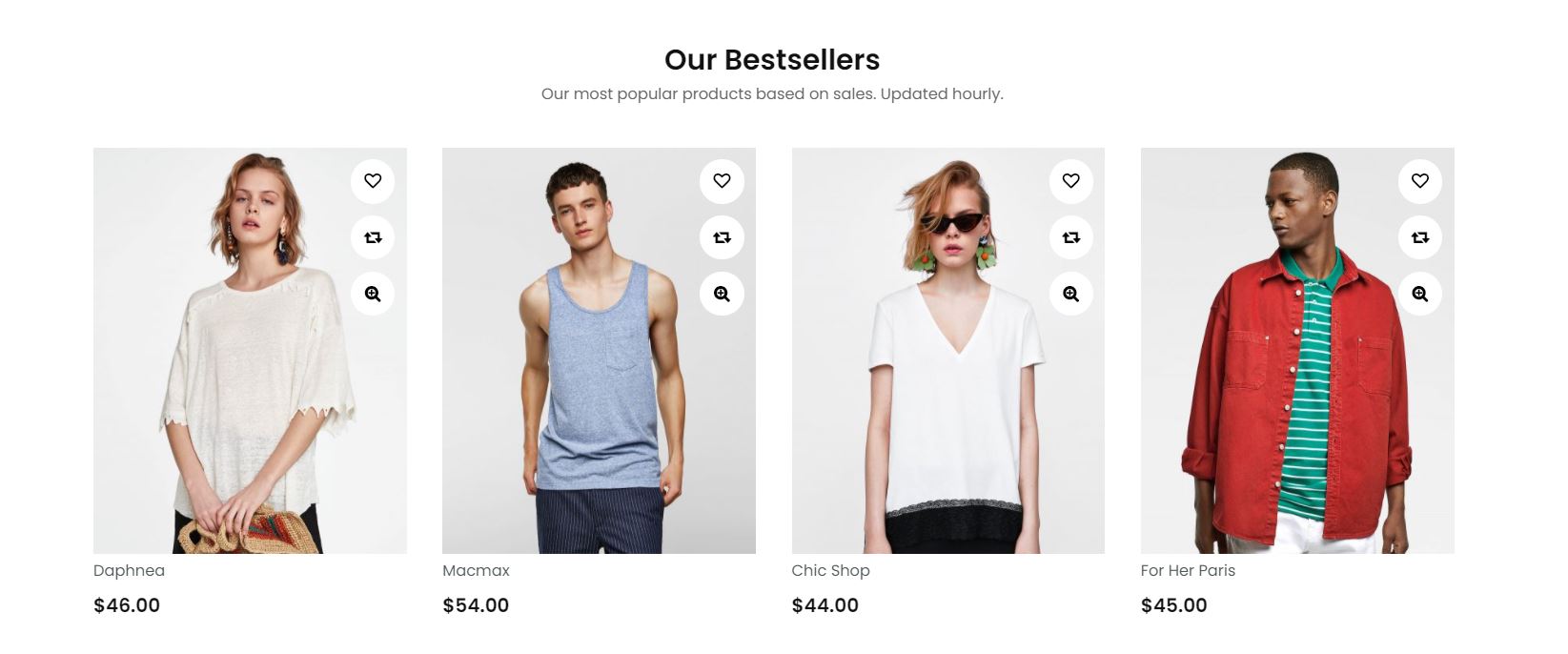This screenshot has width=1568, height=654.
Task: Open the Macmax product name link
Action: tap(476, 570)
